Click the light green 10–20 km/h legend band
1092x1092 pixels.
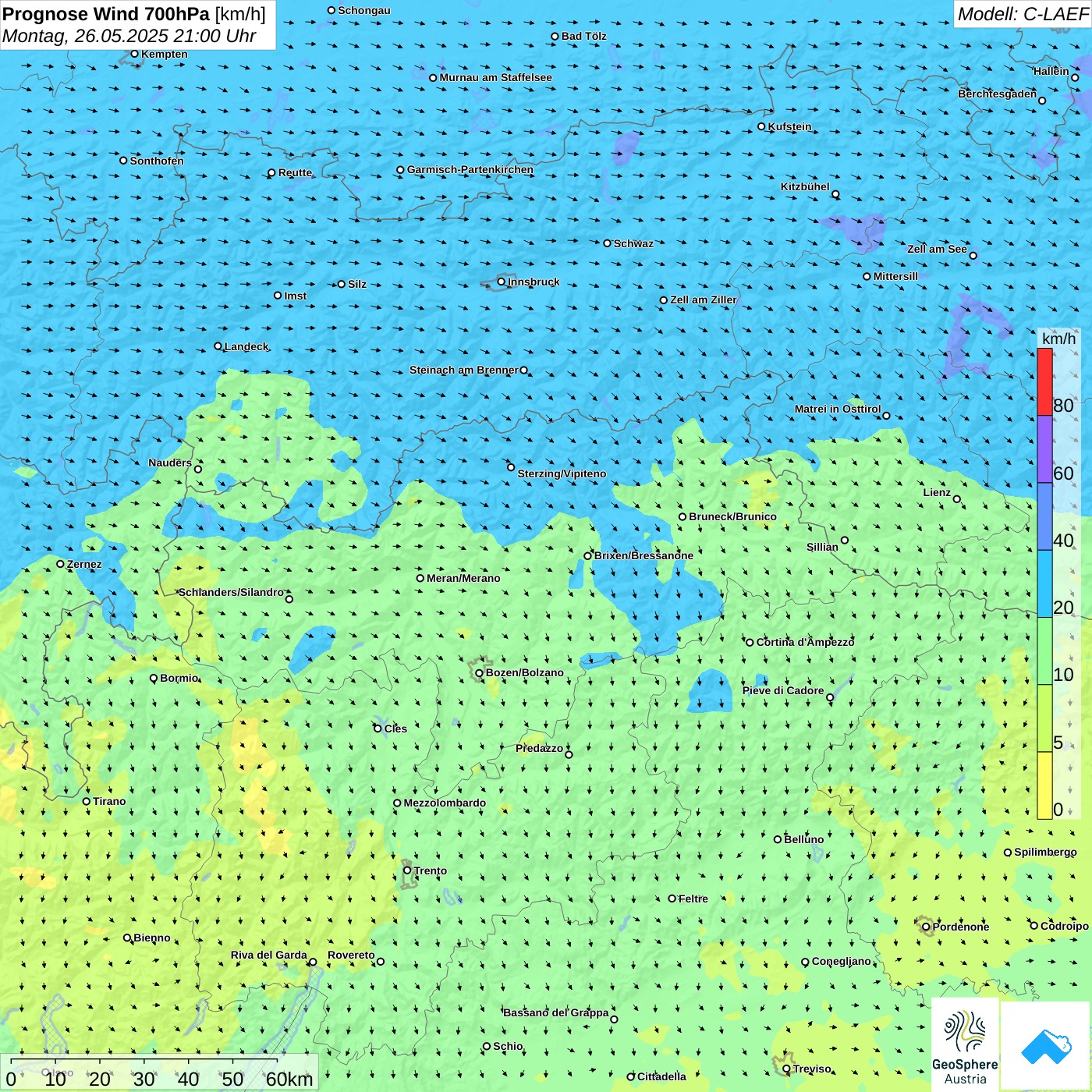[x=1044, y=651]
